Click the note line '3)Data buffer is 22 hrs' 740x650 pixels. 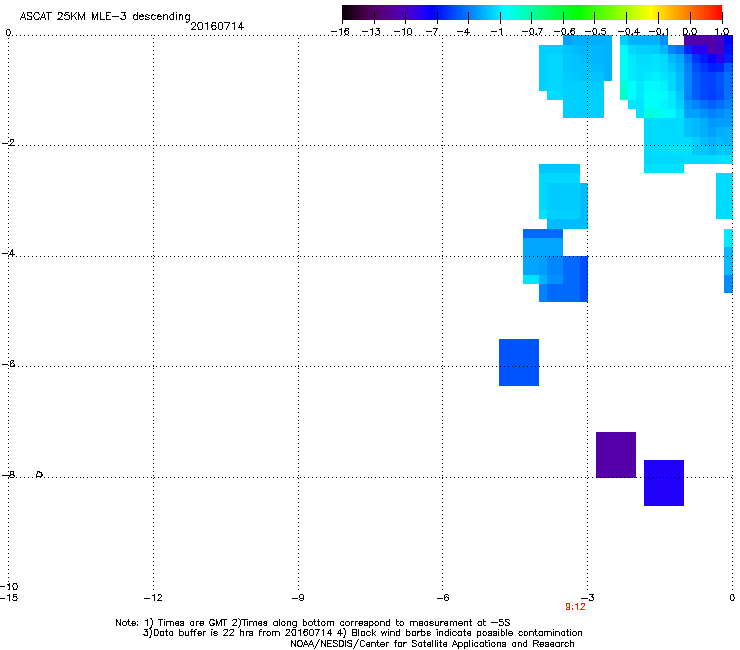(362, 633)
